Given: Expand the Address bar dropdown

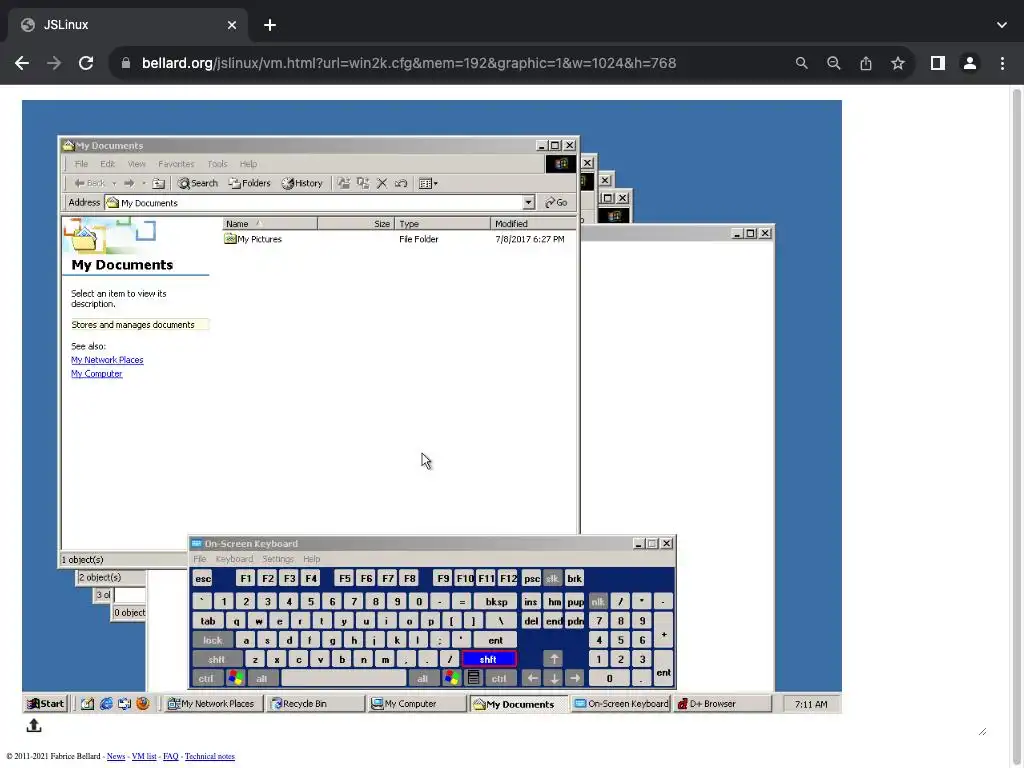Looking at the screenshot, I should [528, 202].
